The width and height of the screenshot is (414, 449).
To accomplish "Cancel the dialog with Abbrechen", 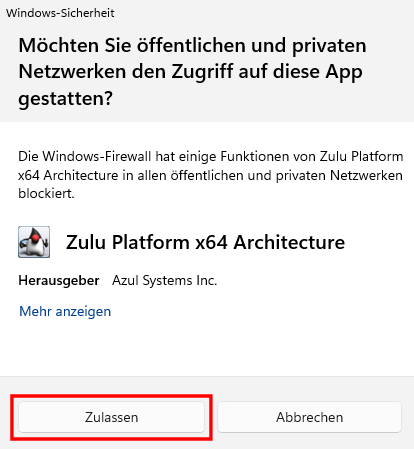I will pos(309,417).
